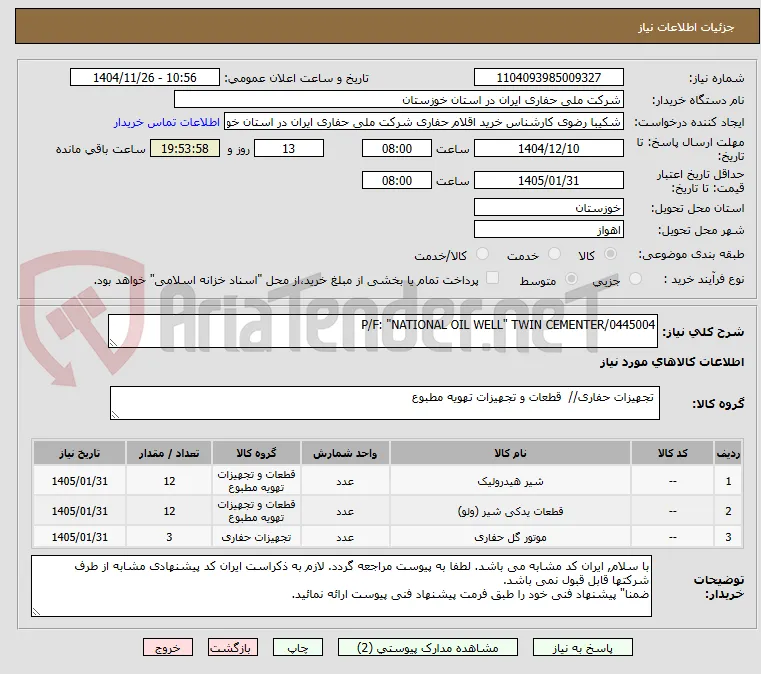Click the buyer organization name field
This screenshot has height=674, width=761.
(x=398, y=100)
